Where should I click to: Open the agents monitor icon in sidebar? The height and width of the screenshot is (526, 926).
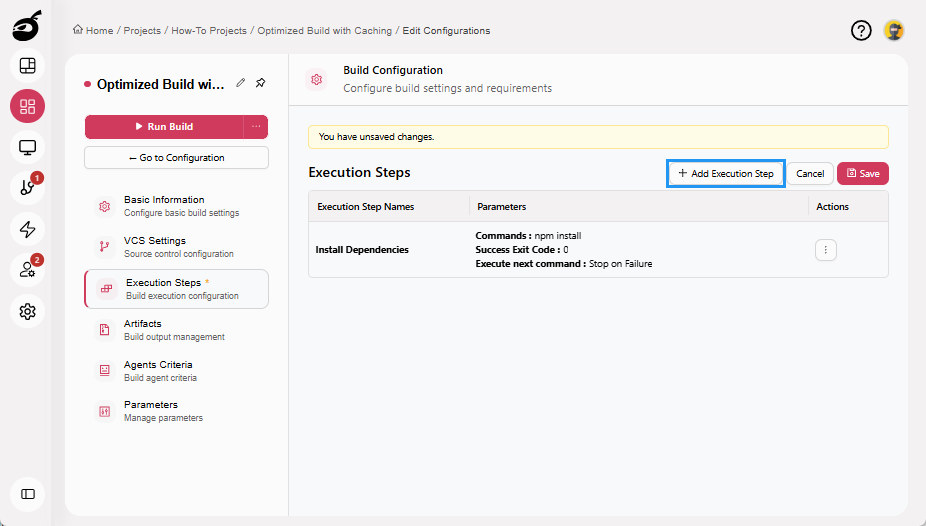[x=27, y=147]
